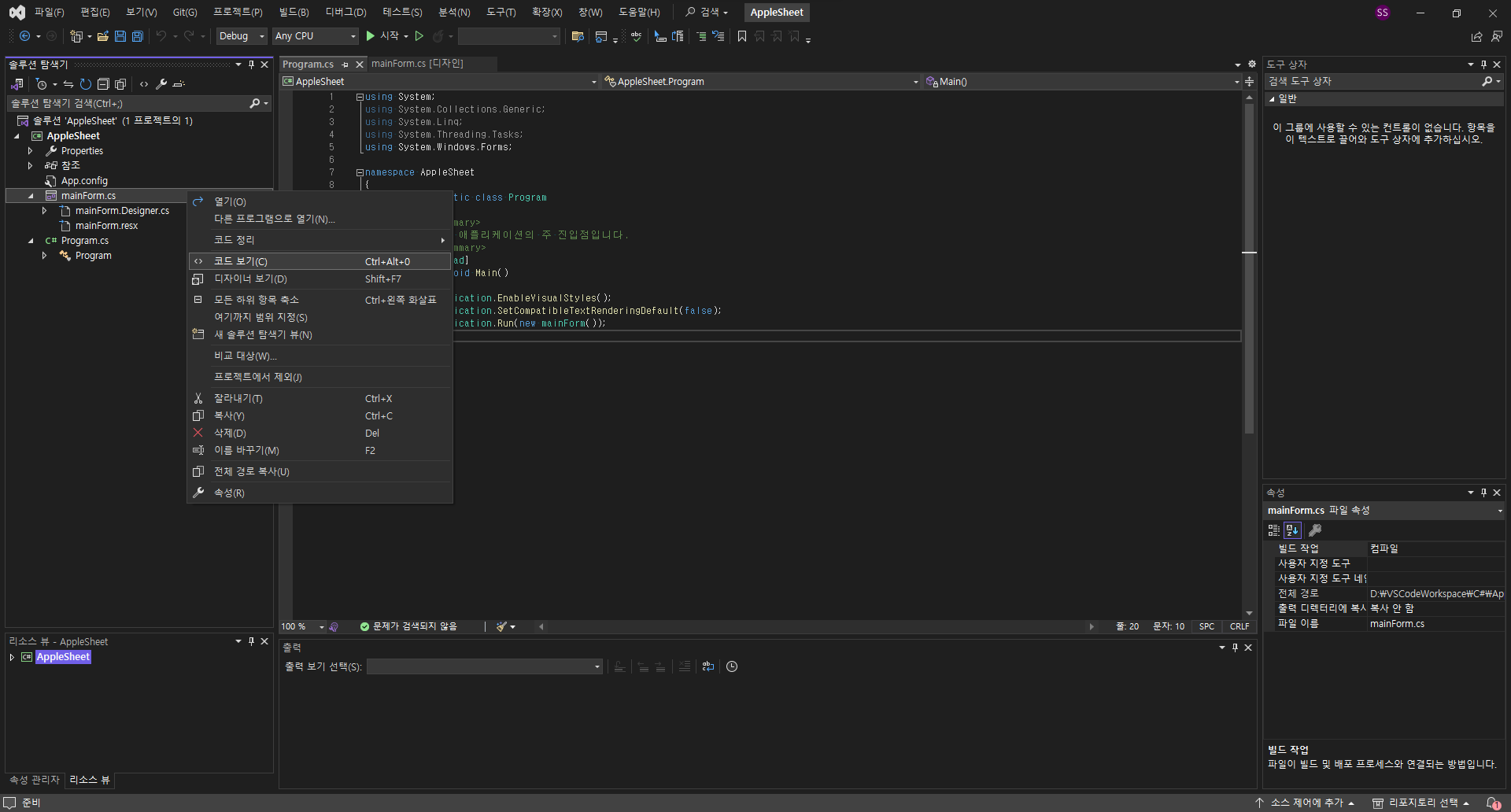This screenshot has width=1511, height=812.
Task: Toggle word wrap in Output panel
Action: 708,666
